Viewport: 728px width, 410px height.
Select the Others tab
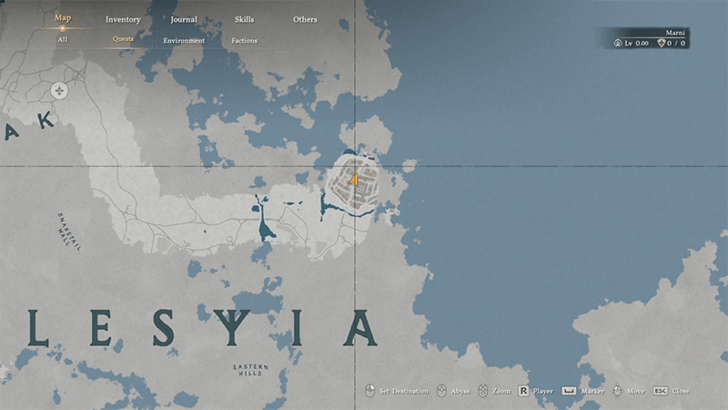coord(305,19)
